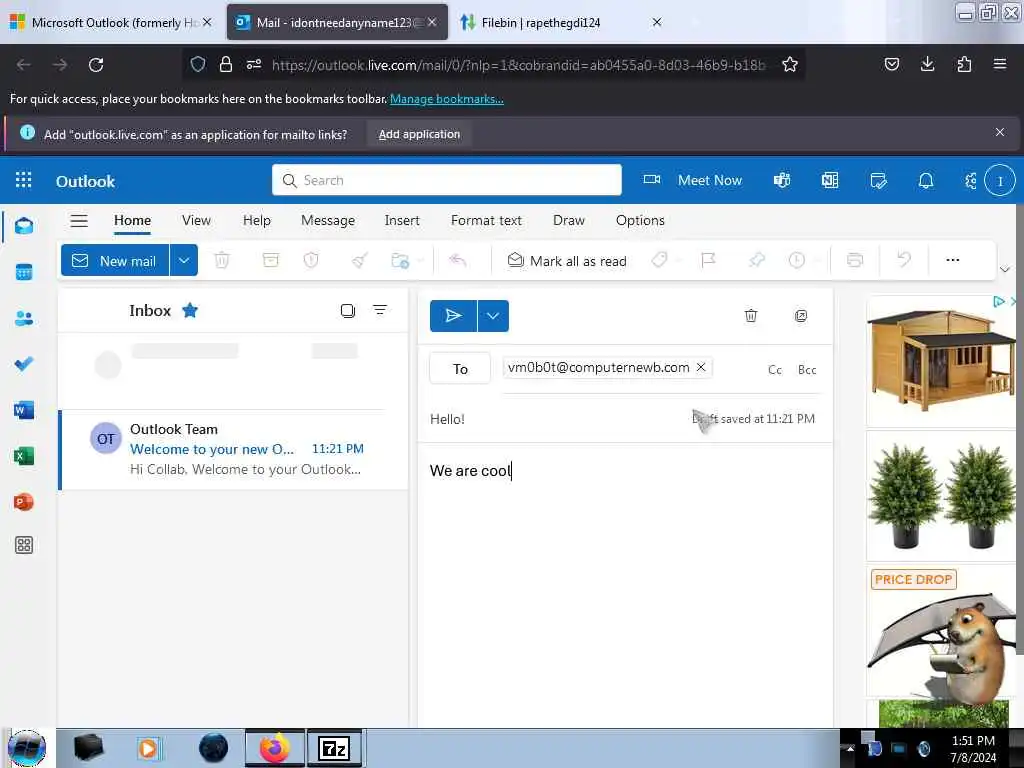This screenshot has height=768, width=1024.
Task: Launch Word from the left sidebar
Action: click(24, 410)
